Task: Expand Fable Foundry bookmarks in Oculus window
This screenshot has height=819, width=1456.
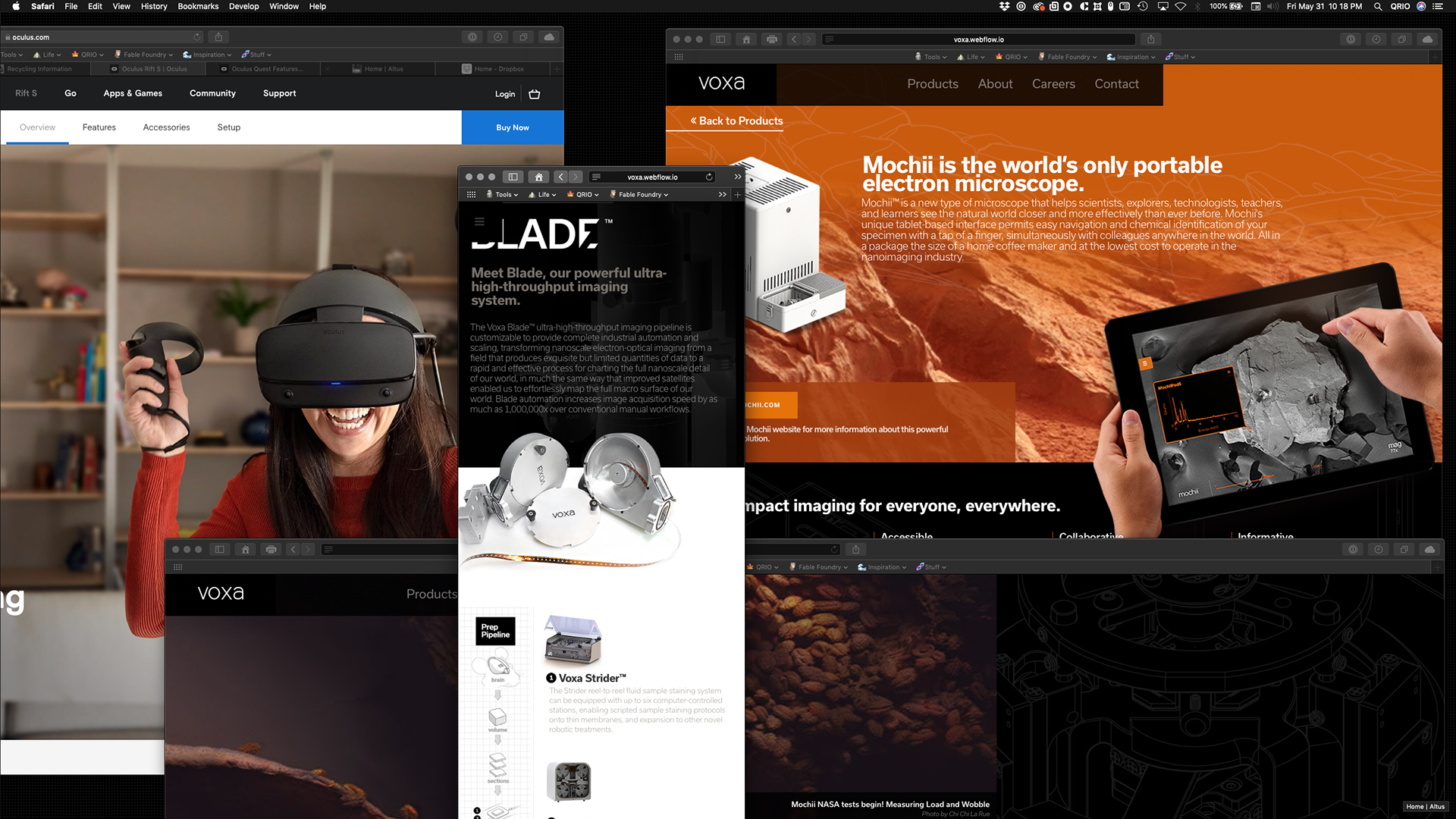Action: 144,55
